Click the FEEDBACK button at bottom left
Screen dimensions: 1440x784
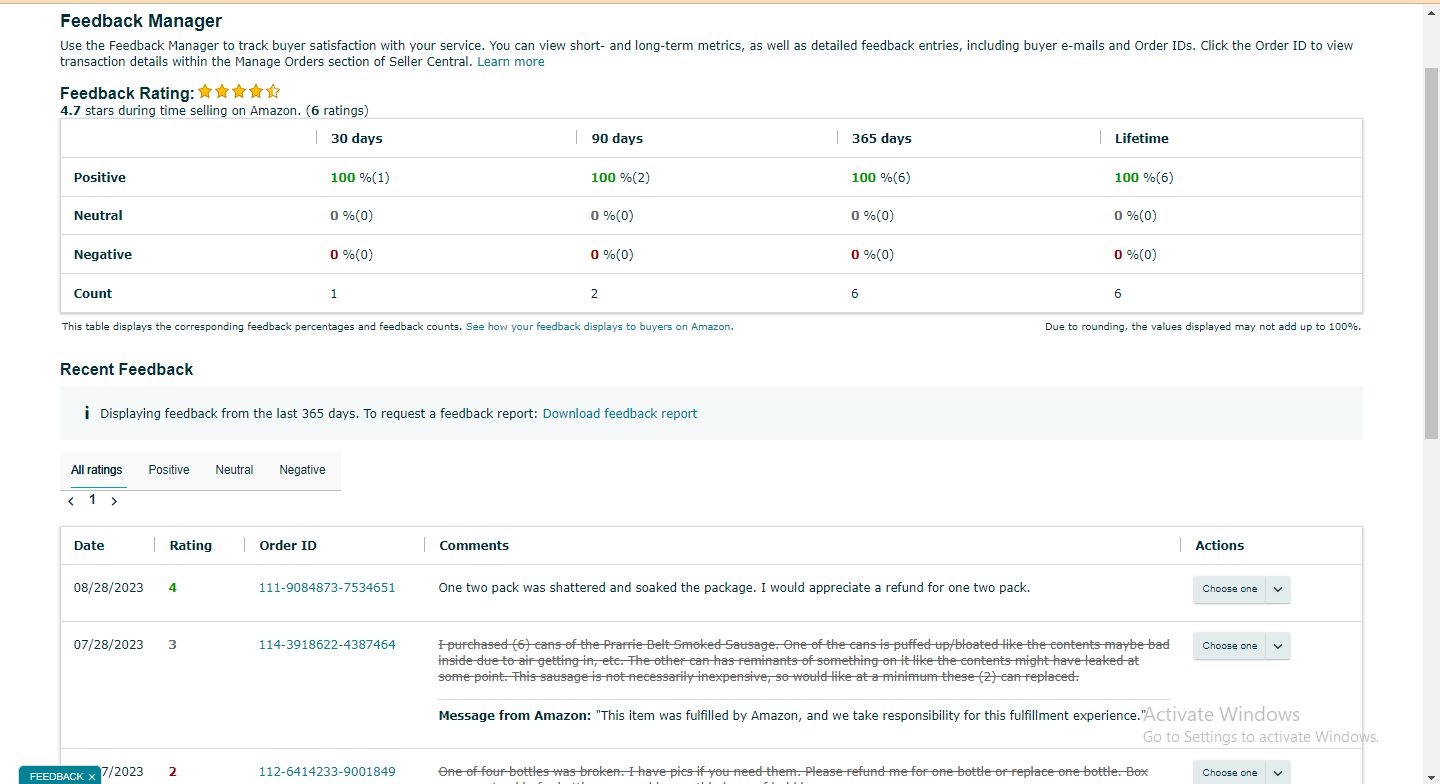click(56, 776)
